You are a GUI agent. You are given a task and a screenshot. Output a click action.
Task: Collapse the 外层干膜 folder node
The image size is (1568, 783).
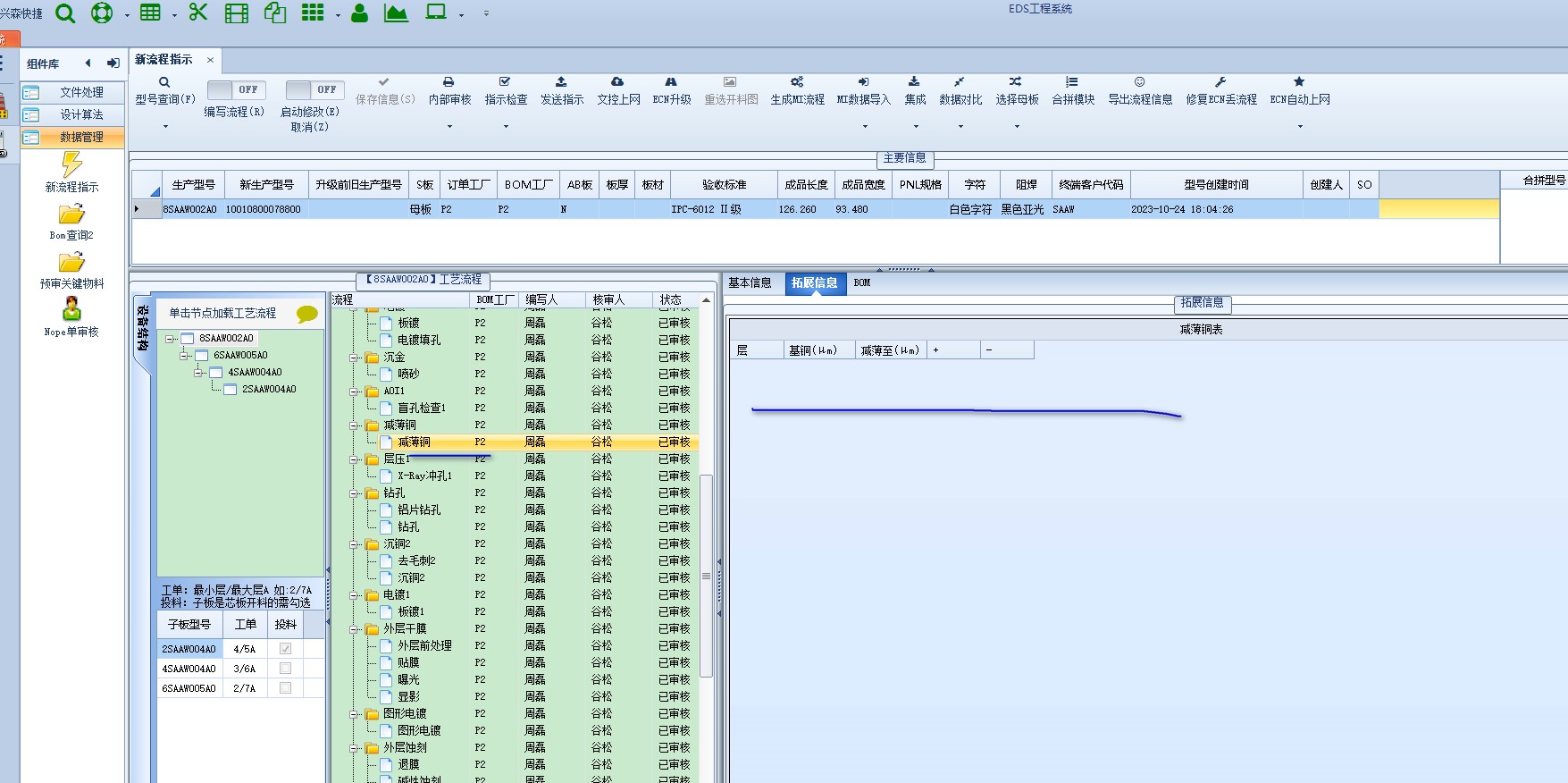coord(354,629)
